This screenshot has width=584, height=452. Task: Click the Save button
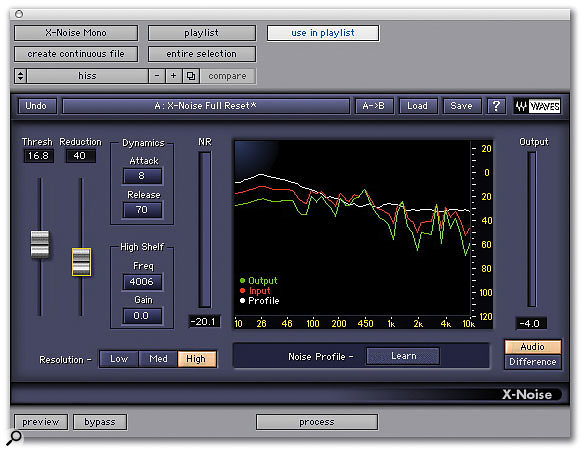point(461,106)
